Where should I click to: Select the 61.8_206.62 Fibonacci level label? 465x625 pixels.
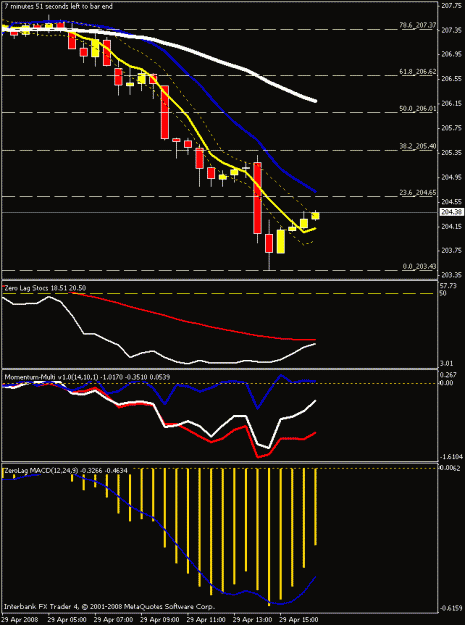click(418, 71)
